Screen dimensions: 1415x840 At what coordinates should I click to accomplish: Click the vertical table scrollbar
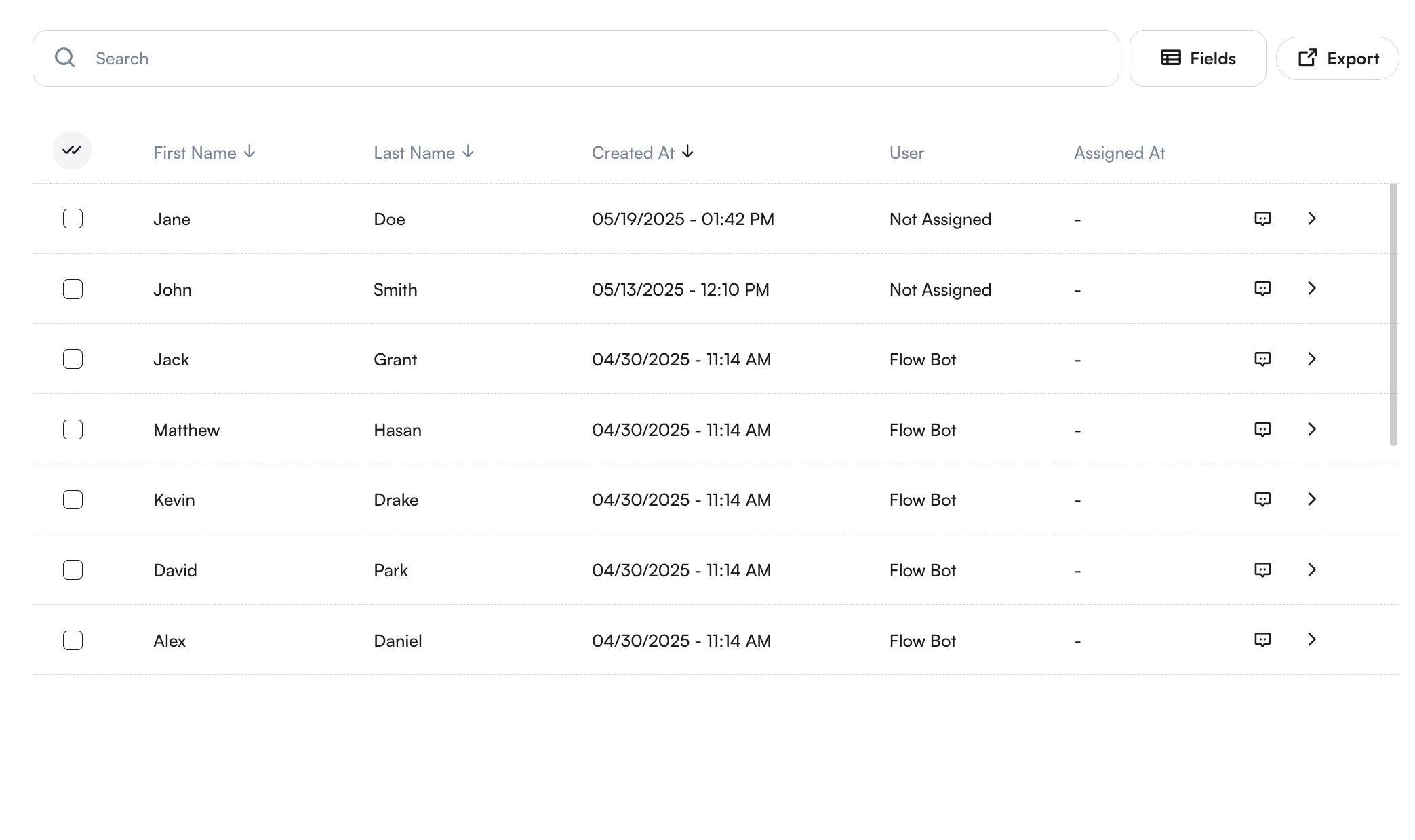click(1393, 314)
